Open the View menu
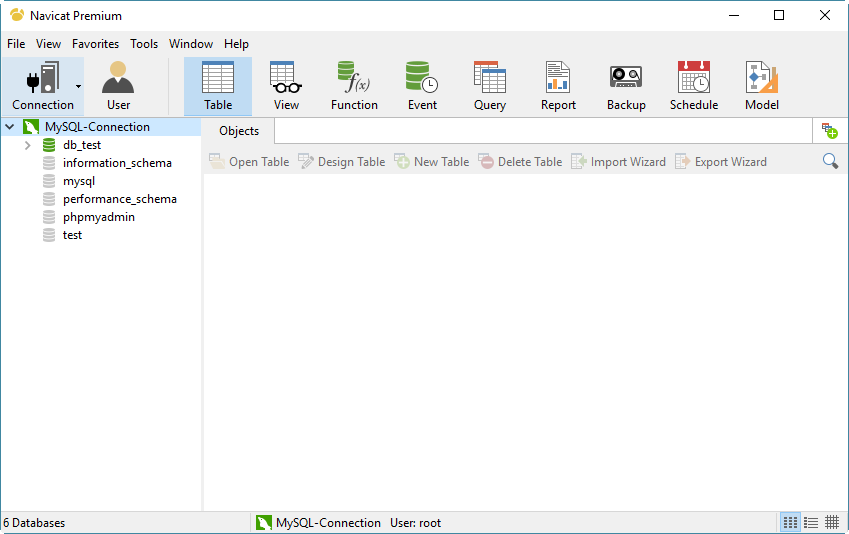 pyautogui.click(x=48, y=44)
